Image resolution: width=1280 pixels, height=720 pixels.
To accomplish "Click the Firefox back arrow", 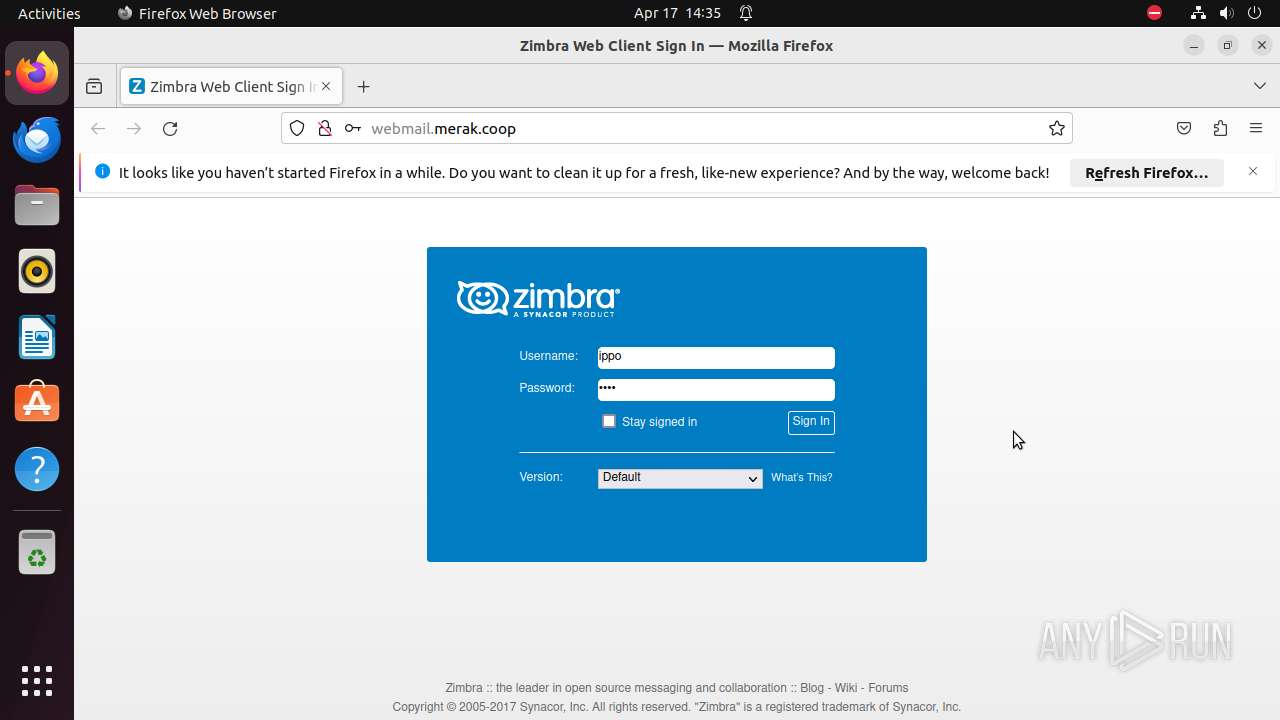I will point(98,128).
